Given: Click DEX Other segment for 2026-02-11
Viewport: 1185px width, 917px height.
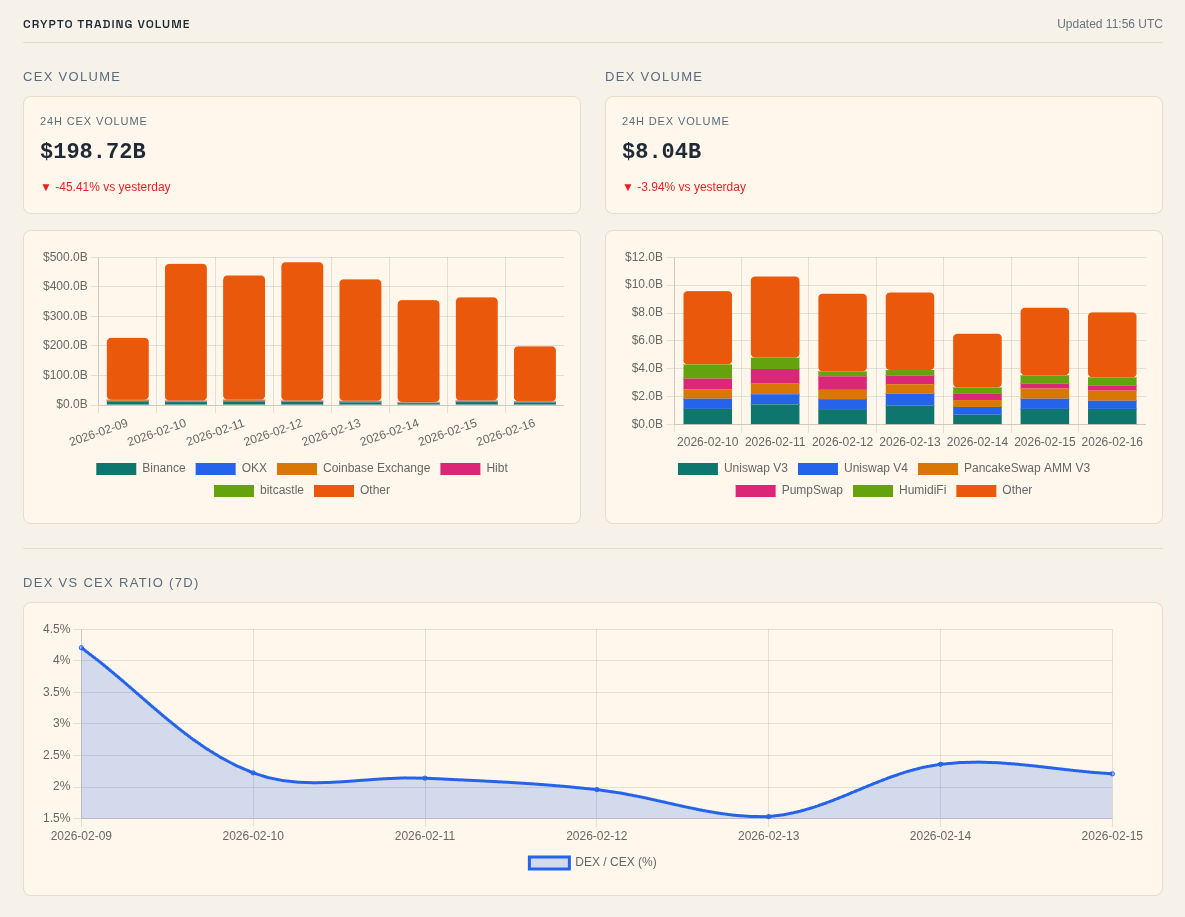Looking at the screenshot, I should pyautogui.click(x=775, y=318).
